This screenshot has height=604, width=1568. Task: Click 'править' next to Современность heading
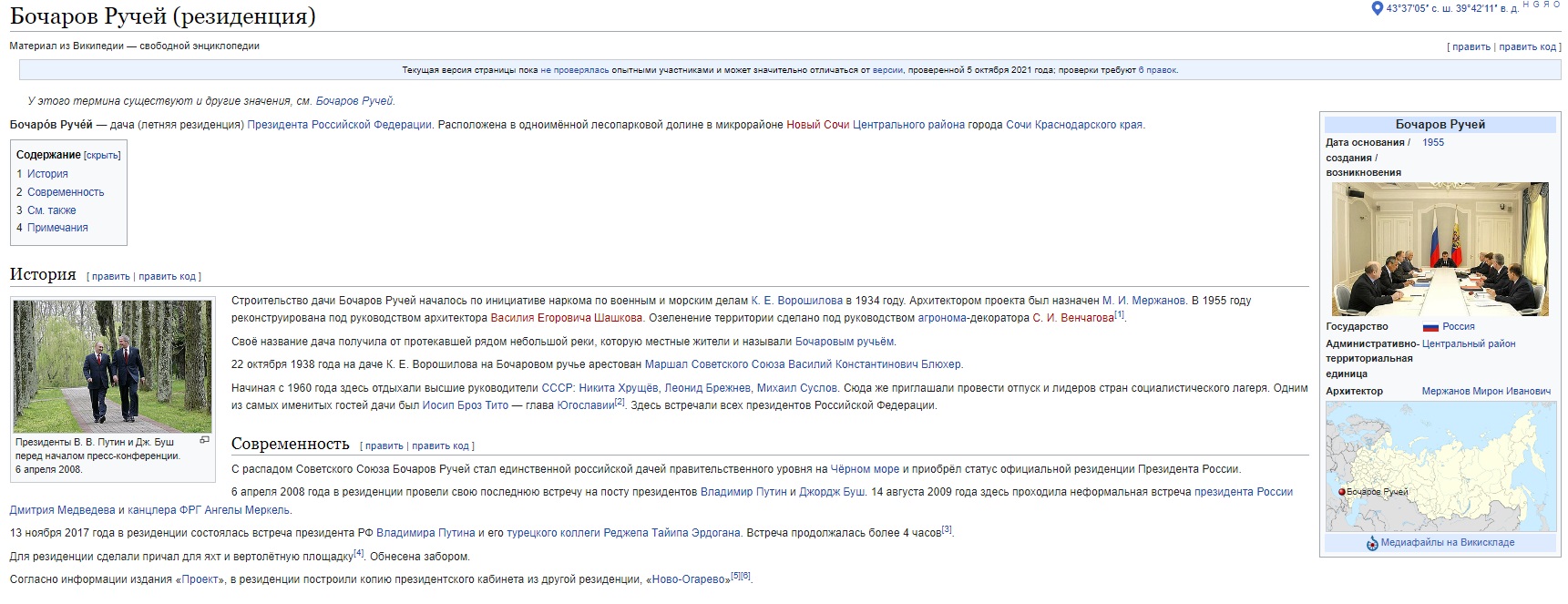tap(384, 446)
